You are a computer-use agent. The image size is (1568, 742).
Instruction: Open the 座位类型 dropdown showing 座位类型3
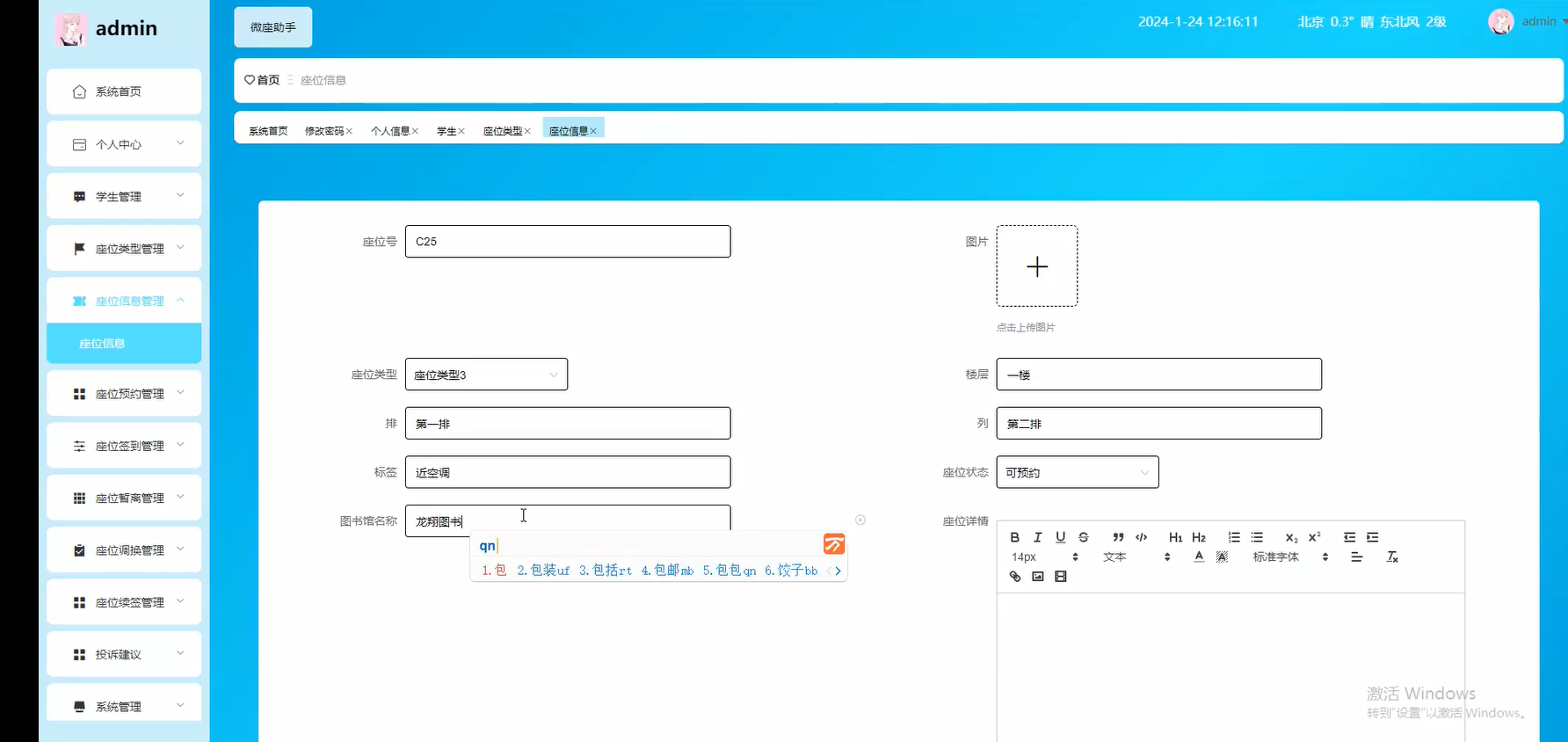486,375
